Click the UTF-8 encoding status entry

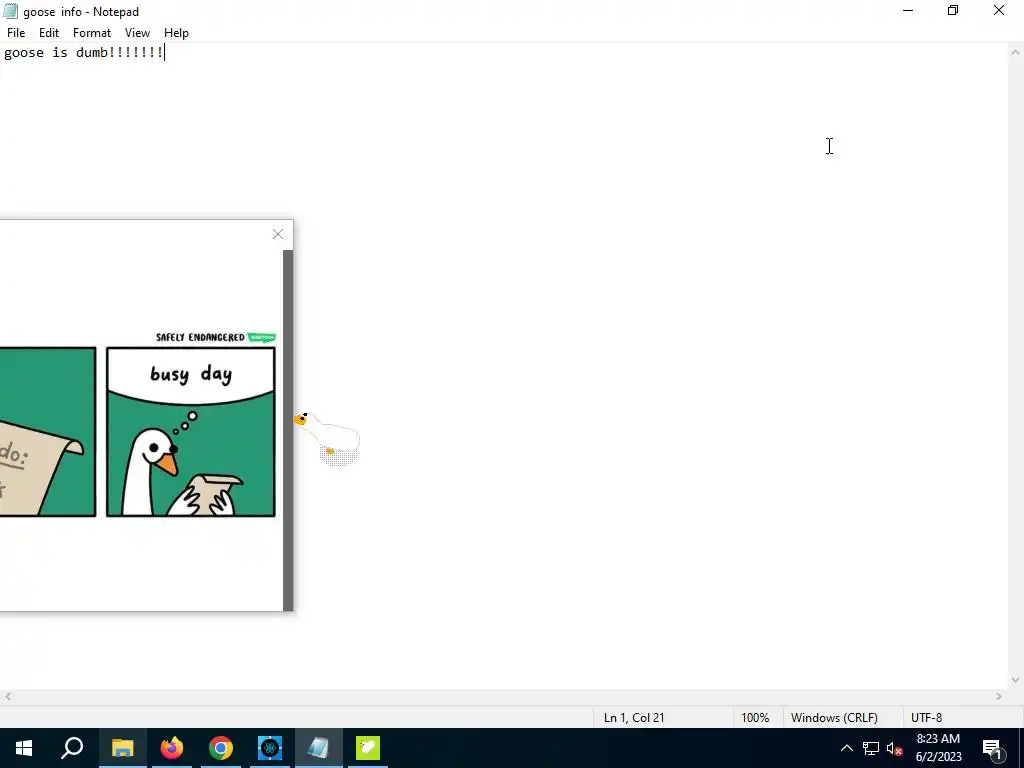(926, 717)
